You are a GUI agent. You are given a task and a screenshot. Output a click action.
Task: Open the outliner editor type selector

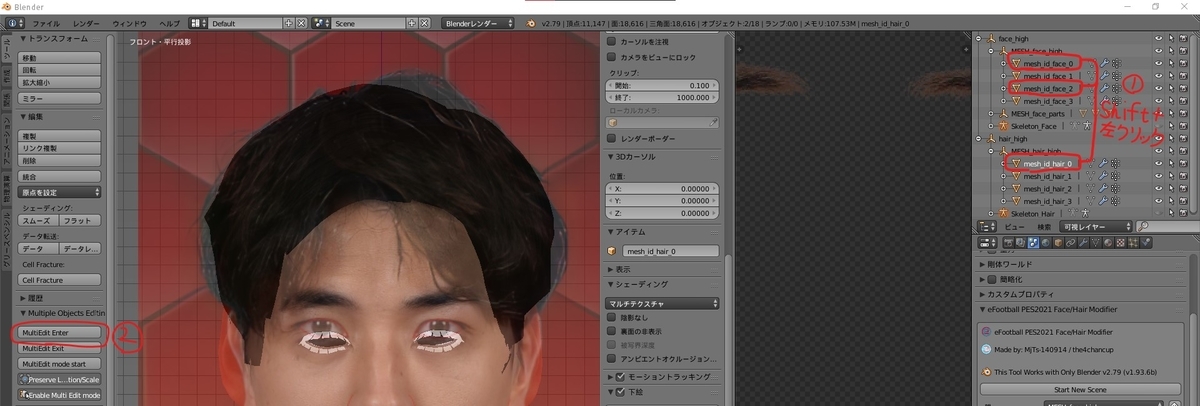coord(987,226)
